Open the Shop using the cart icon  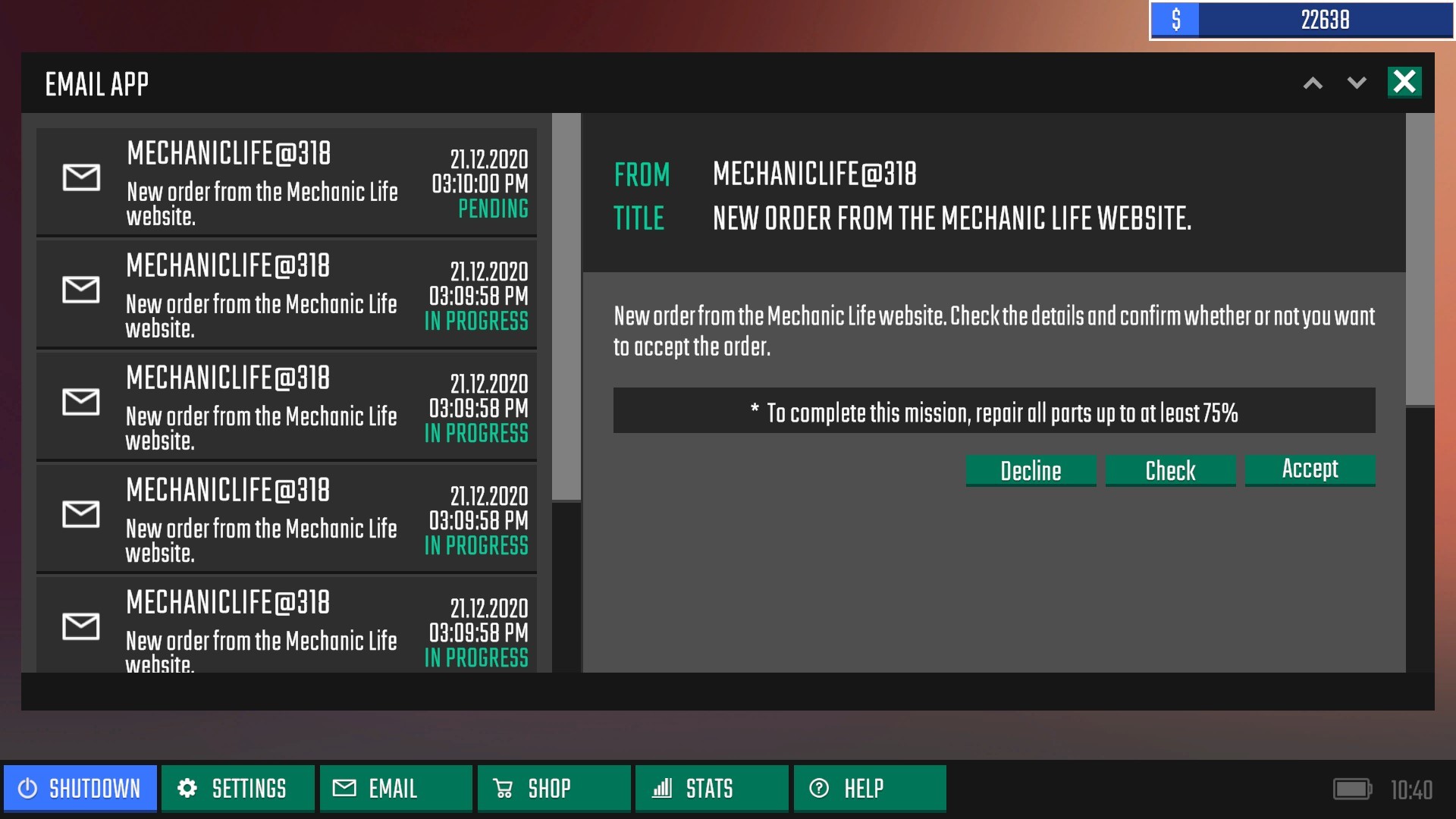[503, 788]
